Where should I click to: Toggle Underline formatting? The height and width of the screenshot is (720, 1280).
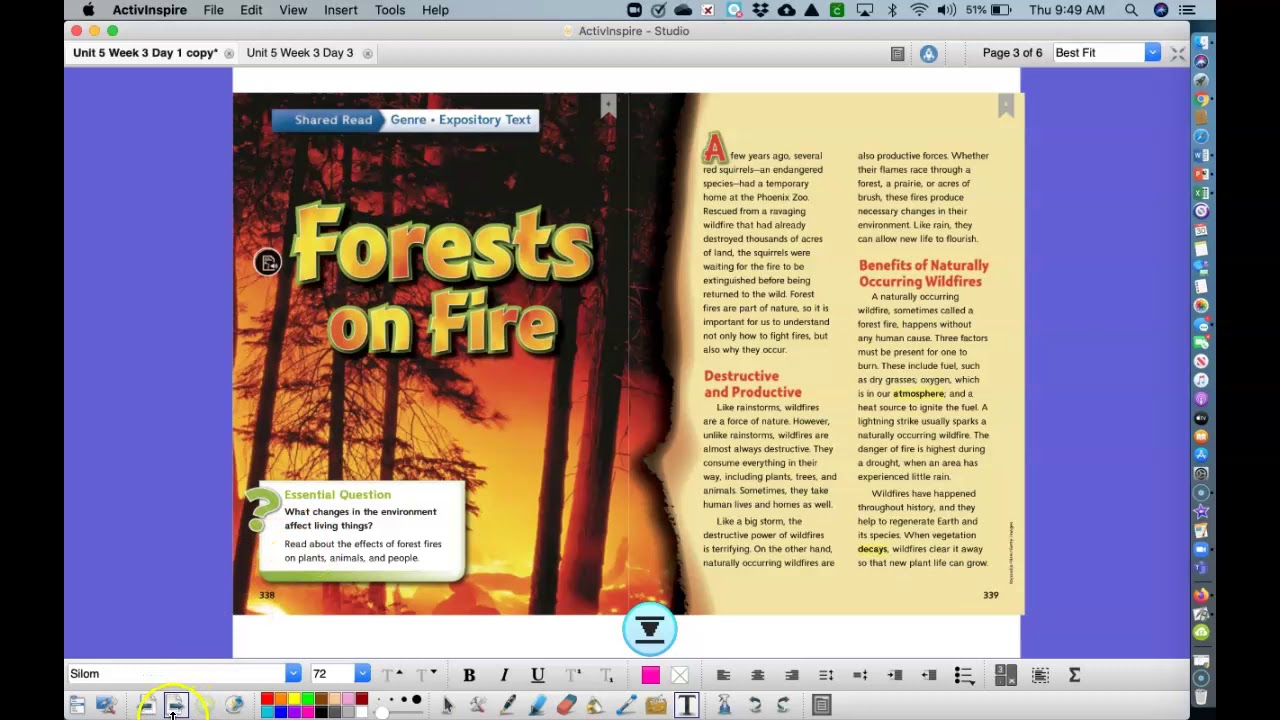tap(538, 675)
